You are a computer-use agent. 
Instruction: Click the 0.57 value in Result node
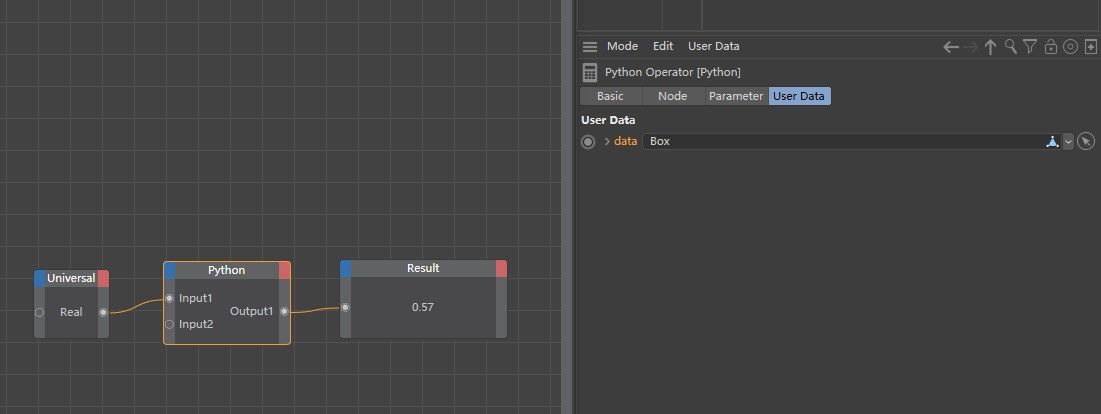click(423, 307)
